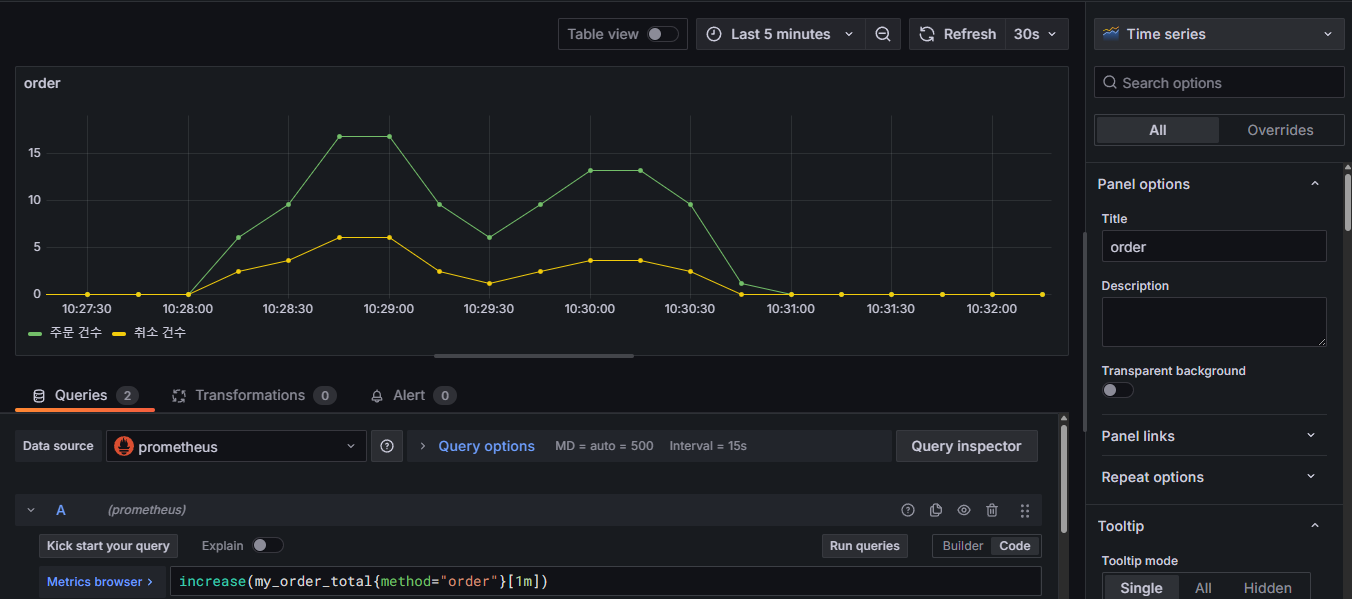Open the prometheus data source dropdown
This screenshot has width=1352, height=599.
(236, 446)
